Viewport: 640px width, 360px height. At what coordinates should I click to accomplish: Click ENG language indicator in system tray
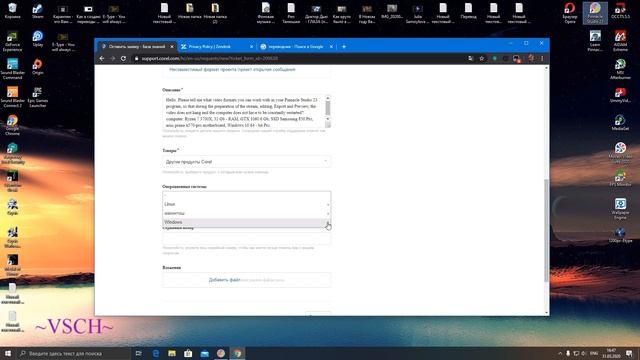[594, 353]
